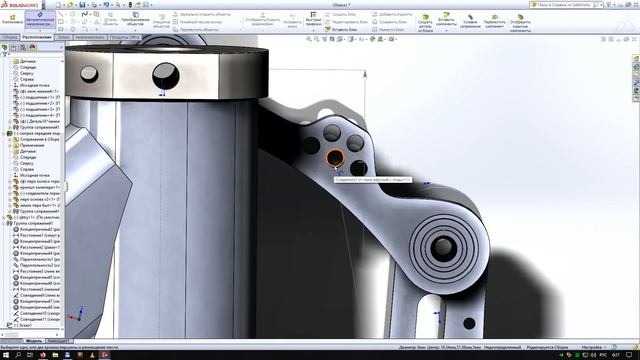Rebuild the model with the traffic light icon
This screenshot has width=640, height=360.
click(x=130, y=5)
